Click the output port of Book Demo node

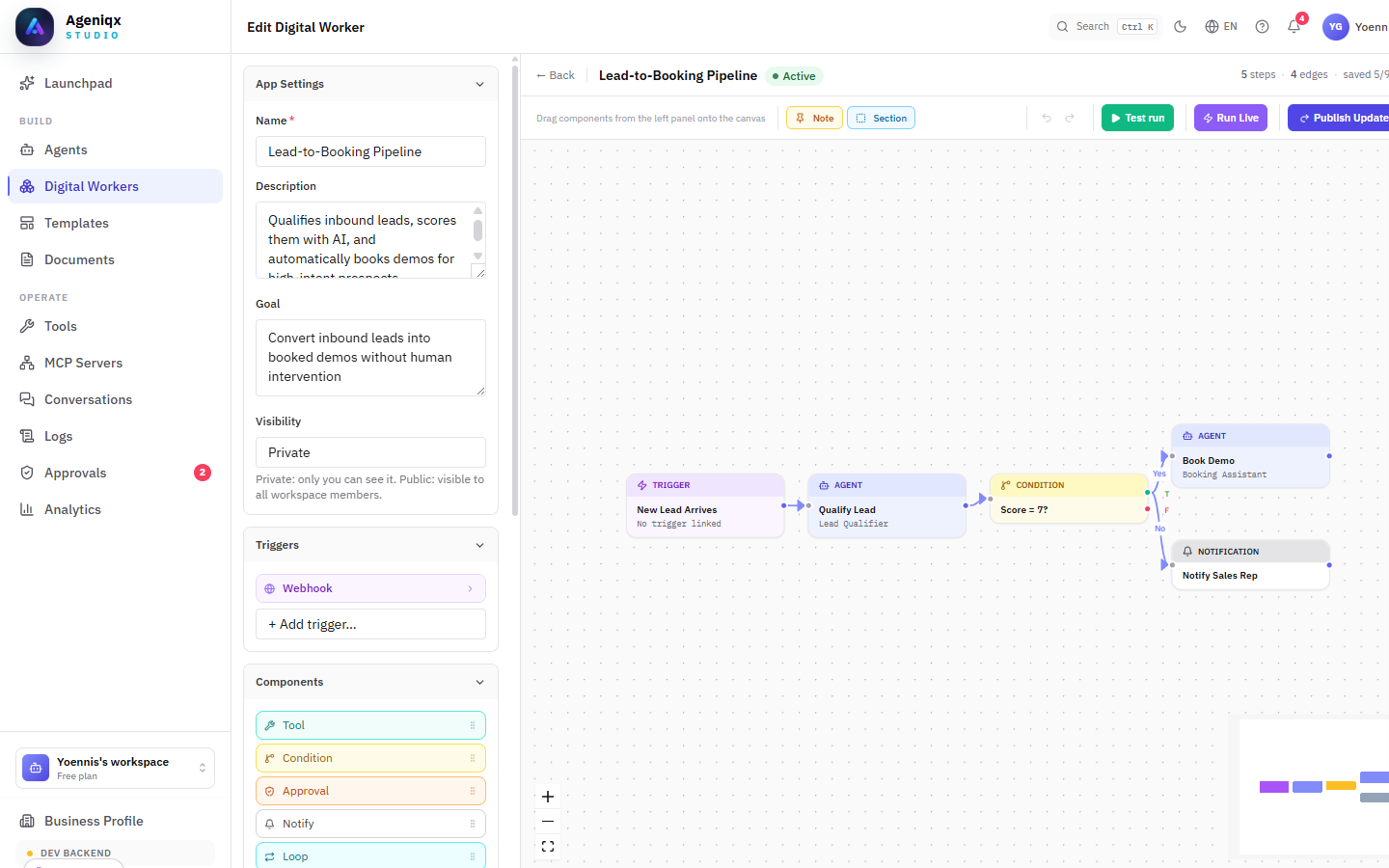click(1329, 456)
